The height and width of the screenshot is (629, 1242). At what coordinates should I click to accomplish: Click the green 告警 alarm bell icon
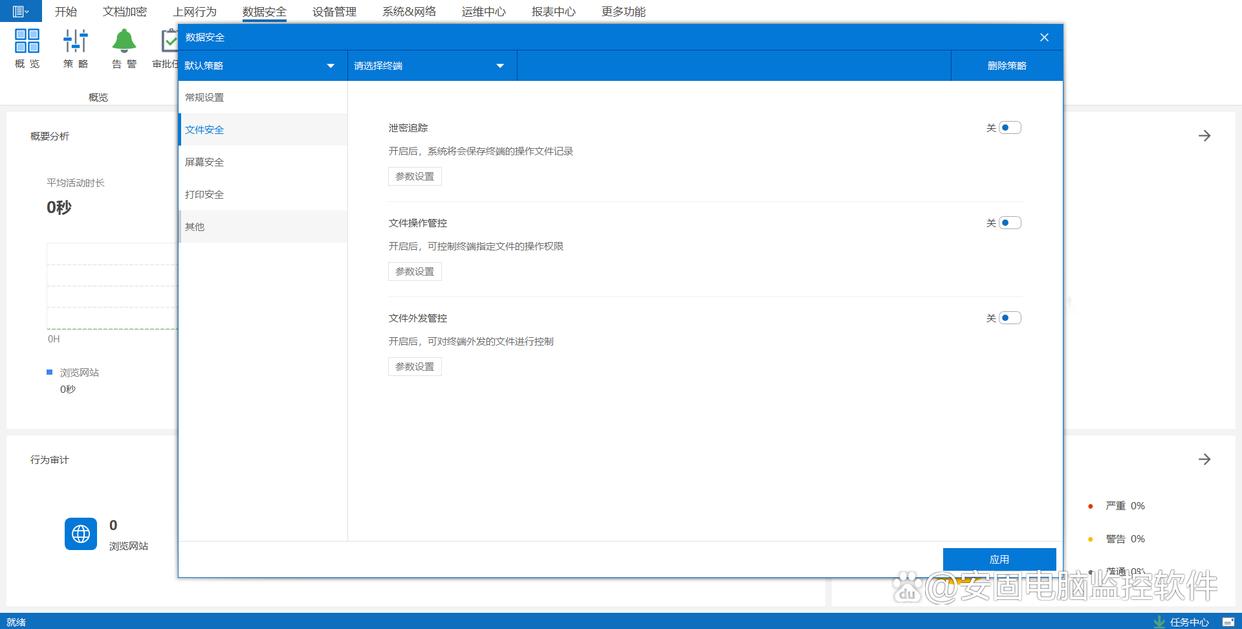point(124,41)
